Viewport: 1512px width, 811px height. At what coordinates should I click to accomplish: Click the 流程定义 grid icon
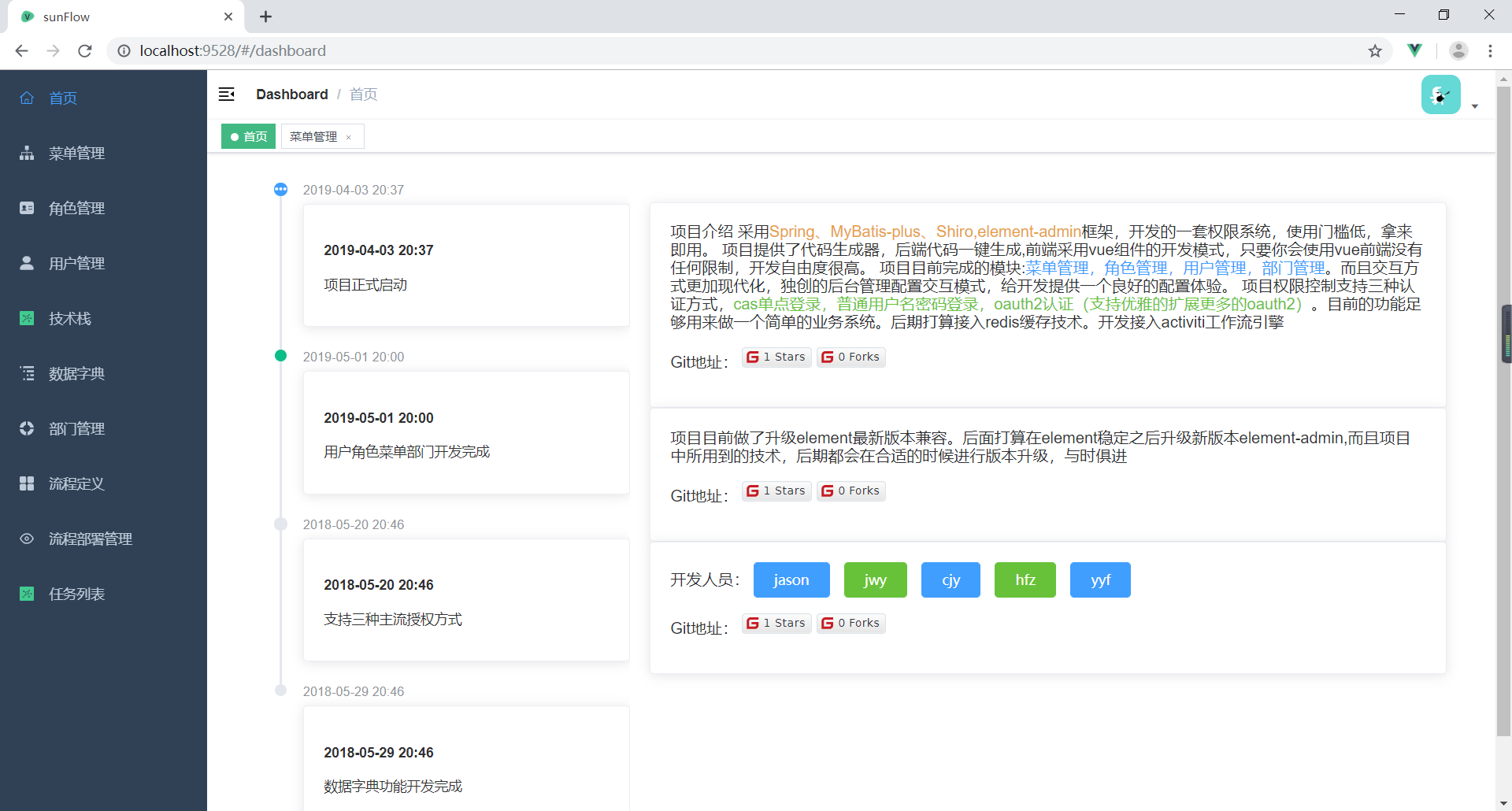tap(27, 483)
